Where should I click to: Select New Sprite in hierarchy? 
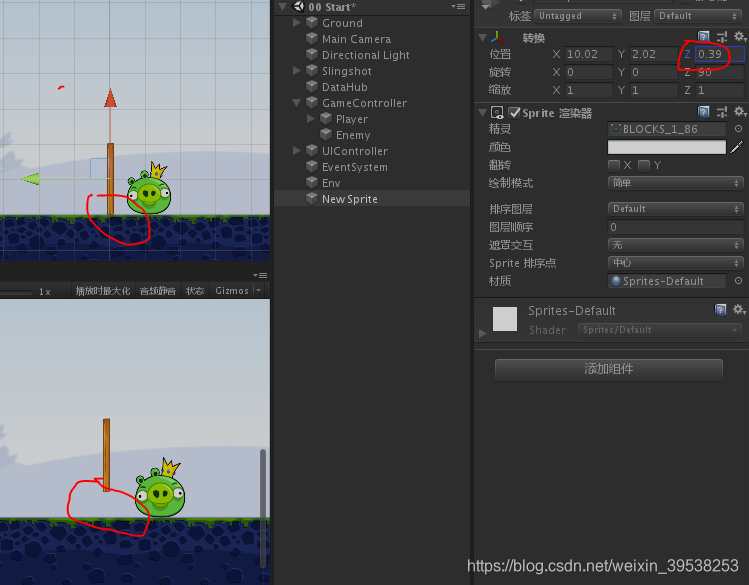tap(350, 199)
